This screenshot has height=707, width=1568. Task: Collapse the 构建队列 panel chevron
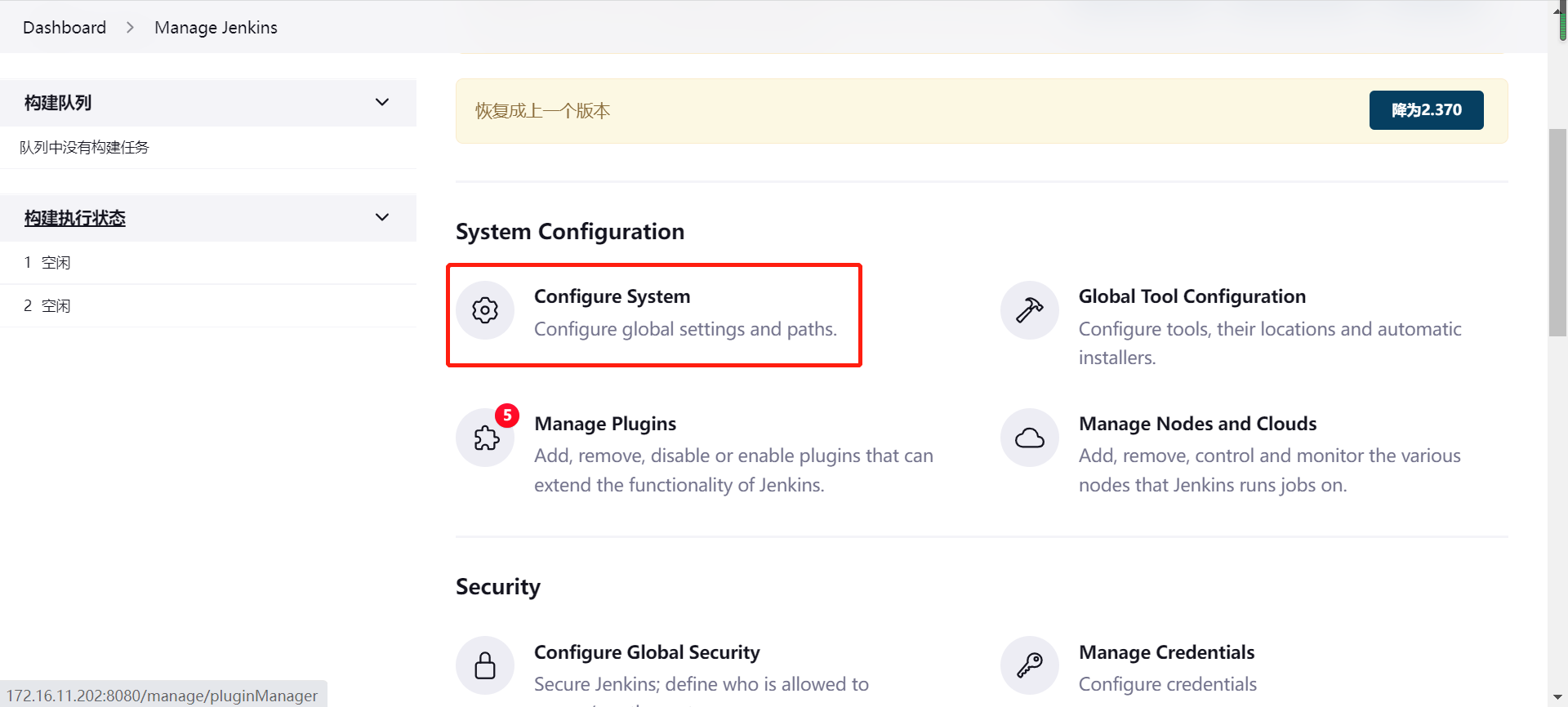point(381,102)
